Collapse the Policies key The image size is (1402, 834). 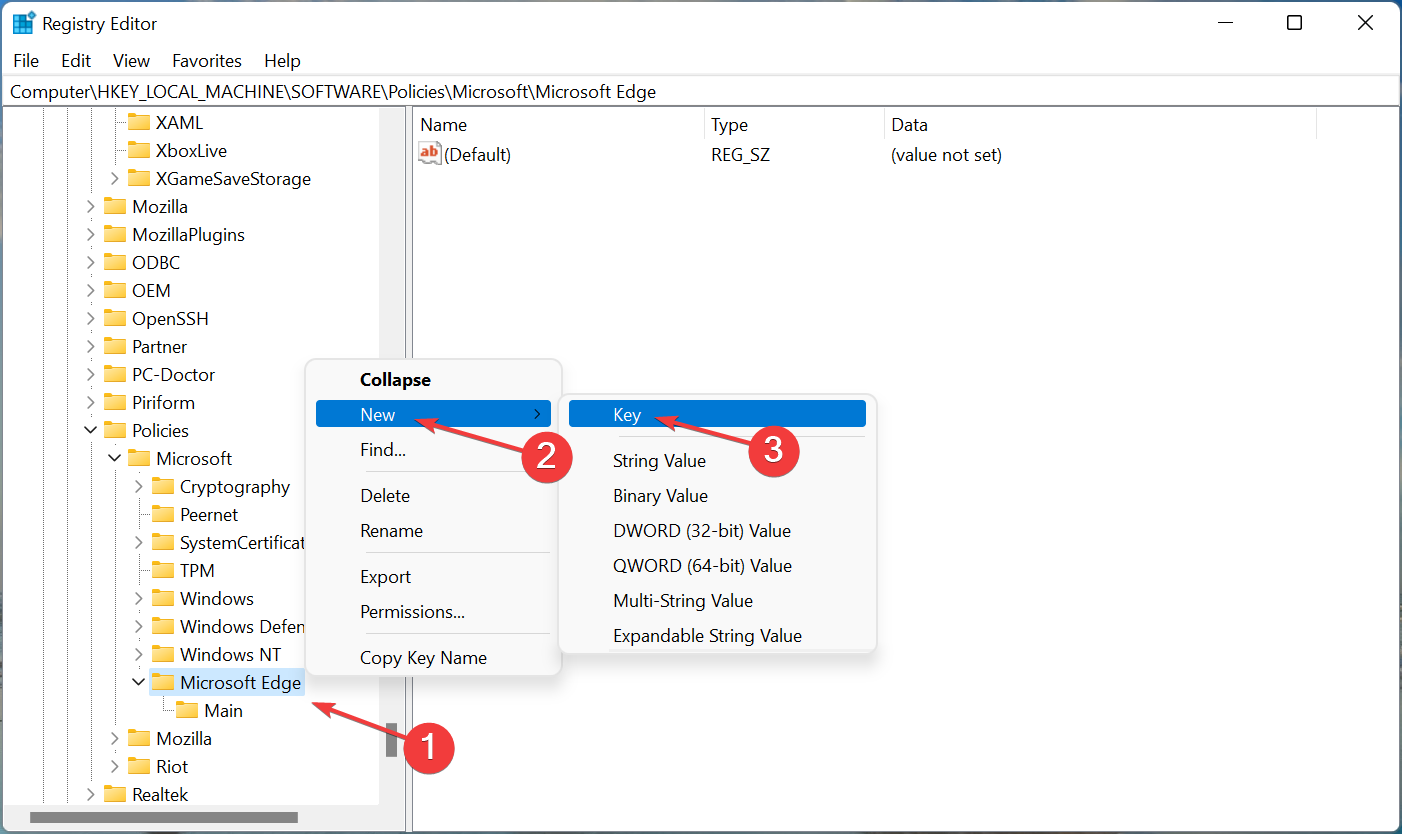click(90, 431)
